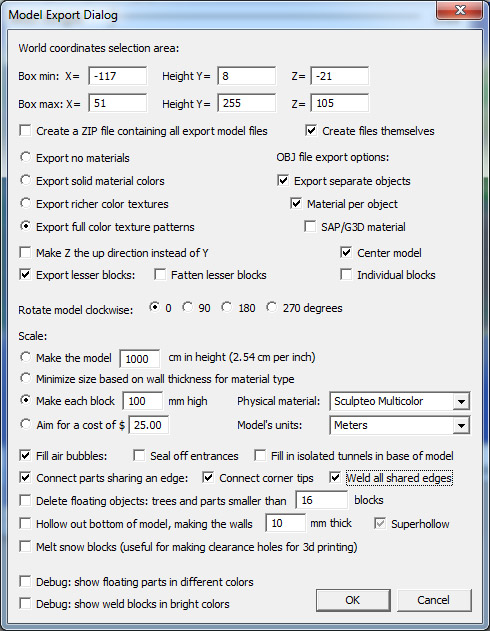Enable Create a ZIP file checkbox
Image resolution: width=490 pixels, height=631 pixels.
[x=25, y=131]
